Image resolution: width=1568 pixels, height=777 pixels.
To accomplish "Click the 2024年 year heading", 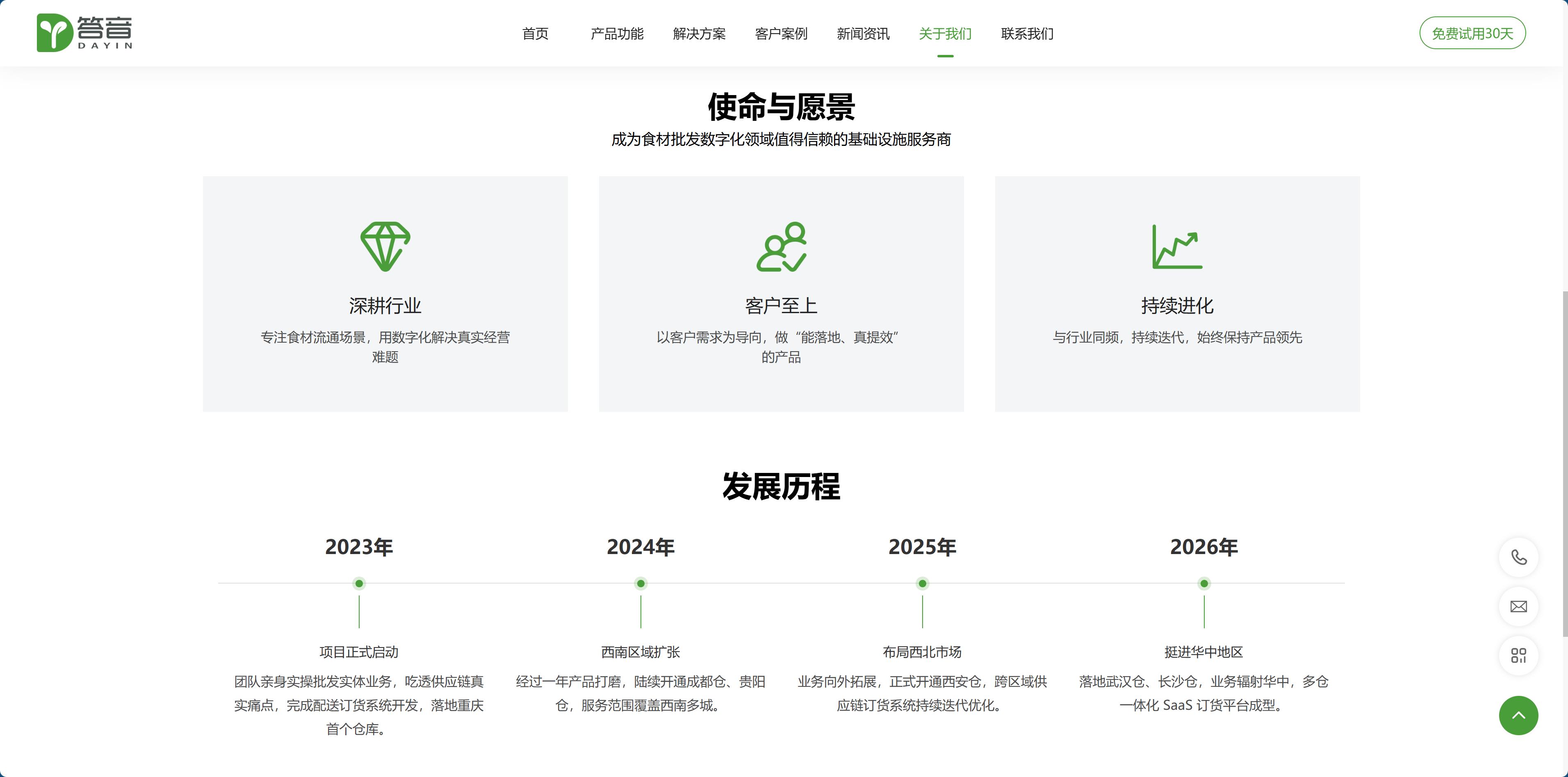I will 641,547.
